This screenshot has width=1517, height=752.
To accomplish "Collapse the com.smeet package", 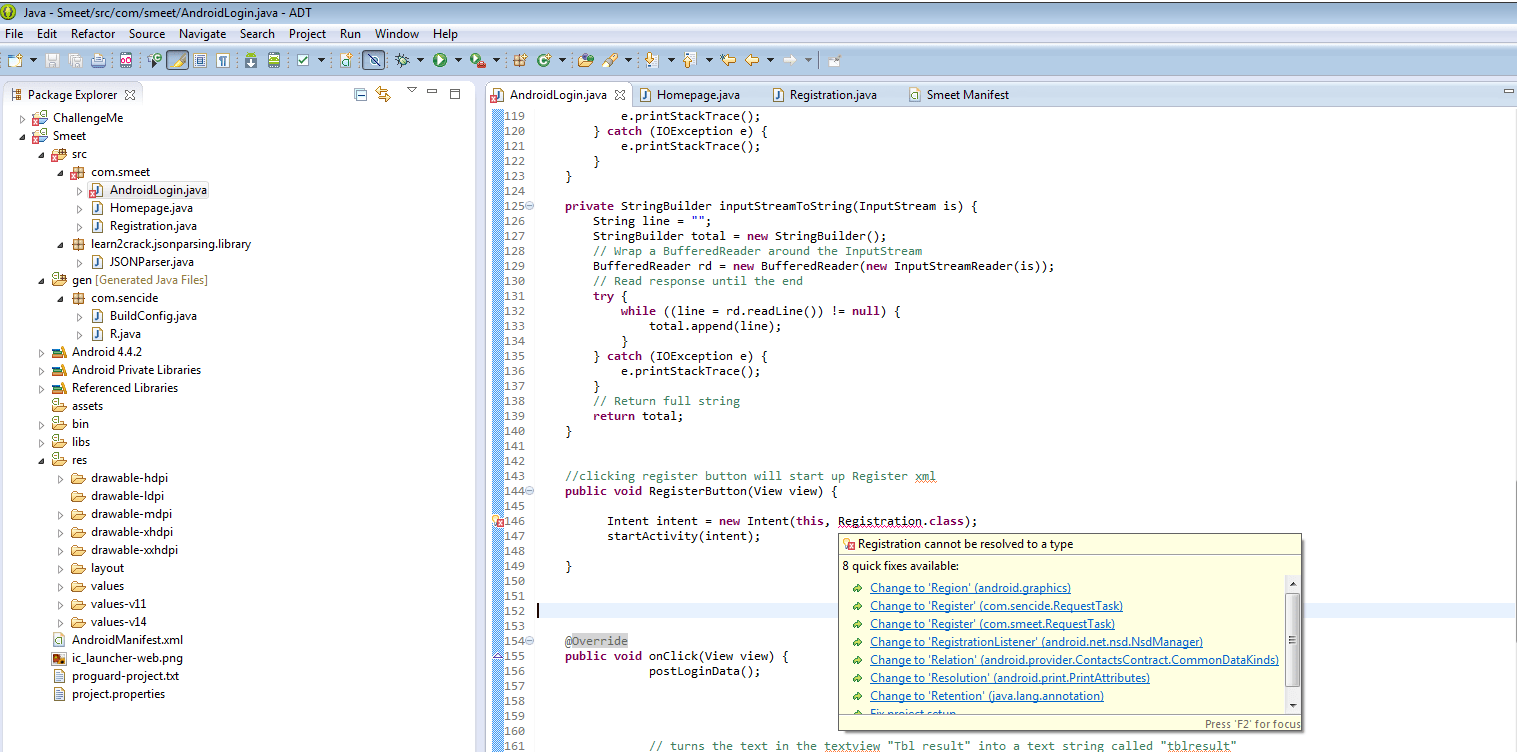I will pos(60,172).
